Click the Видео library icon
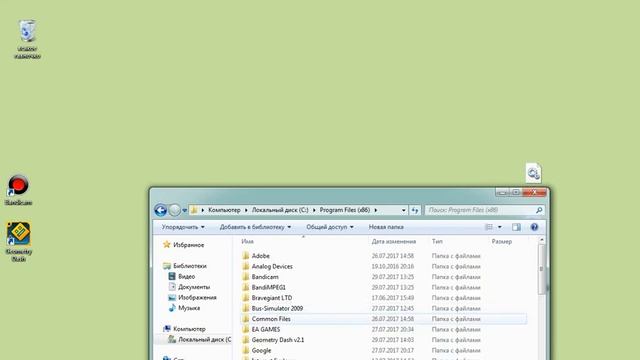This screenshot has width=640, height=360. coord(172,276)
